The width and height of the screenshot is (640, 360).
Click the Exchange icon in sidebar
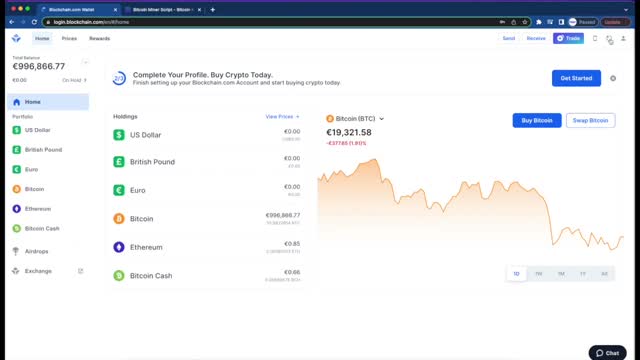pos(16,271)
